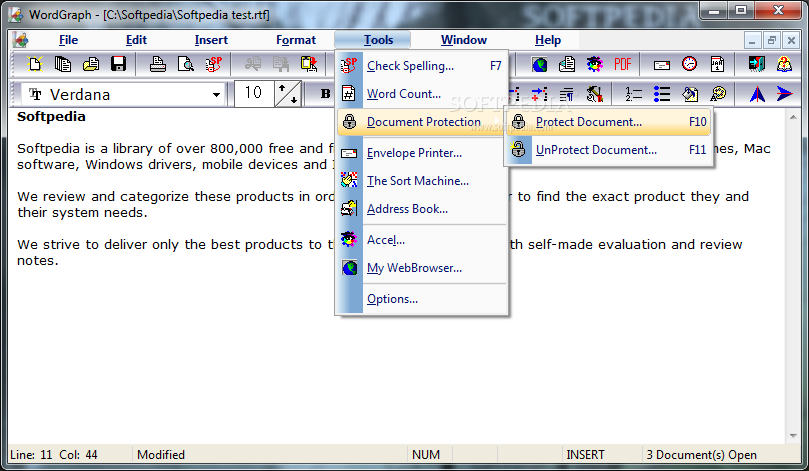The width and height of the screenshot is (809, 471).
Task: Click the WordGraph document icon in menu bar
Action: pos(21,40)
